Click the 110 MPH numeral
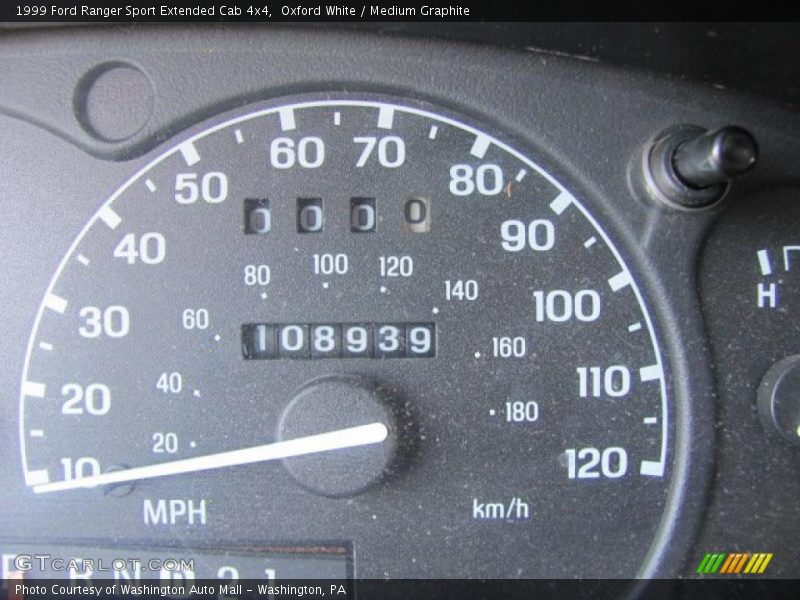Screen dimensions: 800x600 [604, 381]
